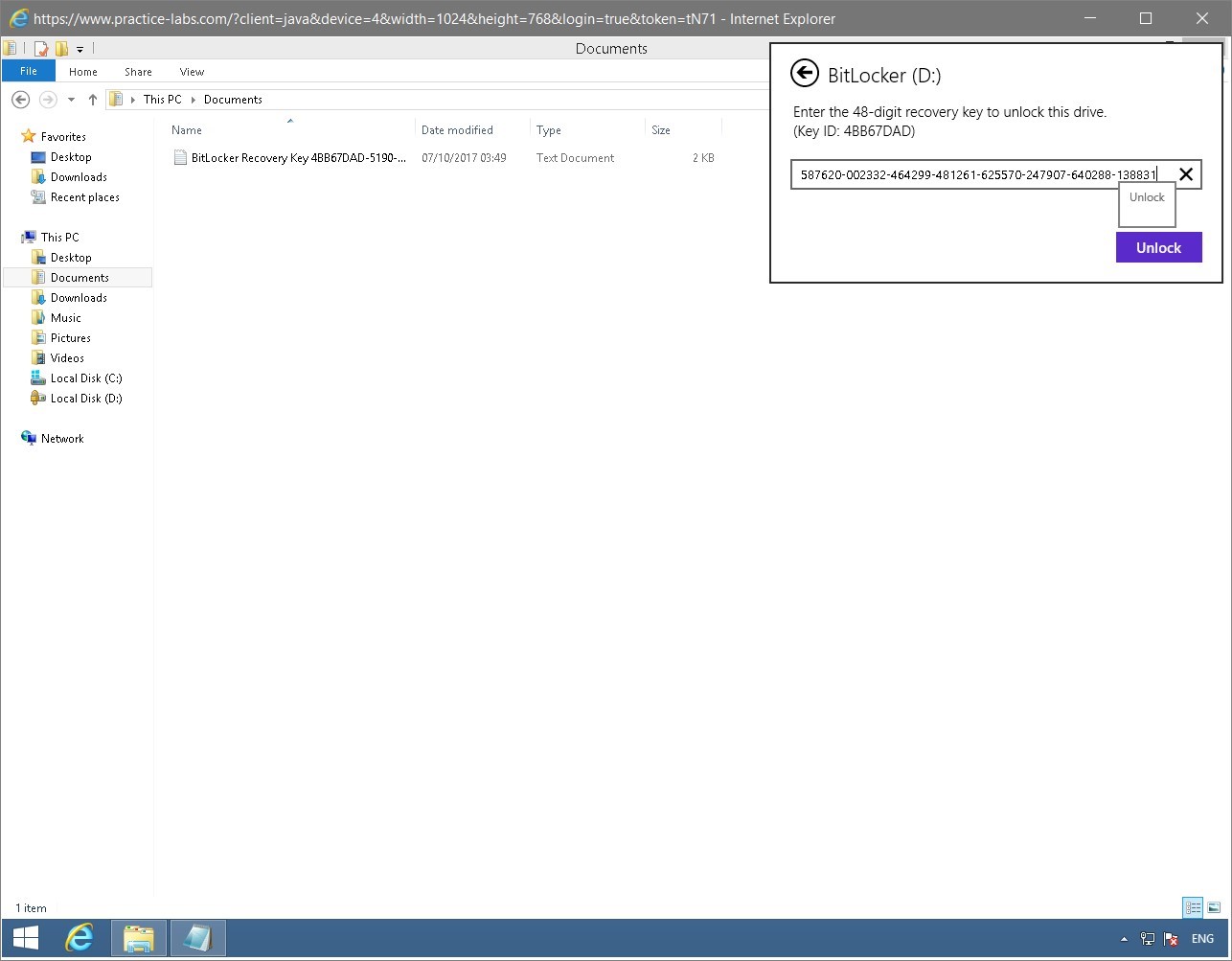
Task: Open the Action Center flag in system tray
Action: click(1171, 939)
